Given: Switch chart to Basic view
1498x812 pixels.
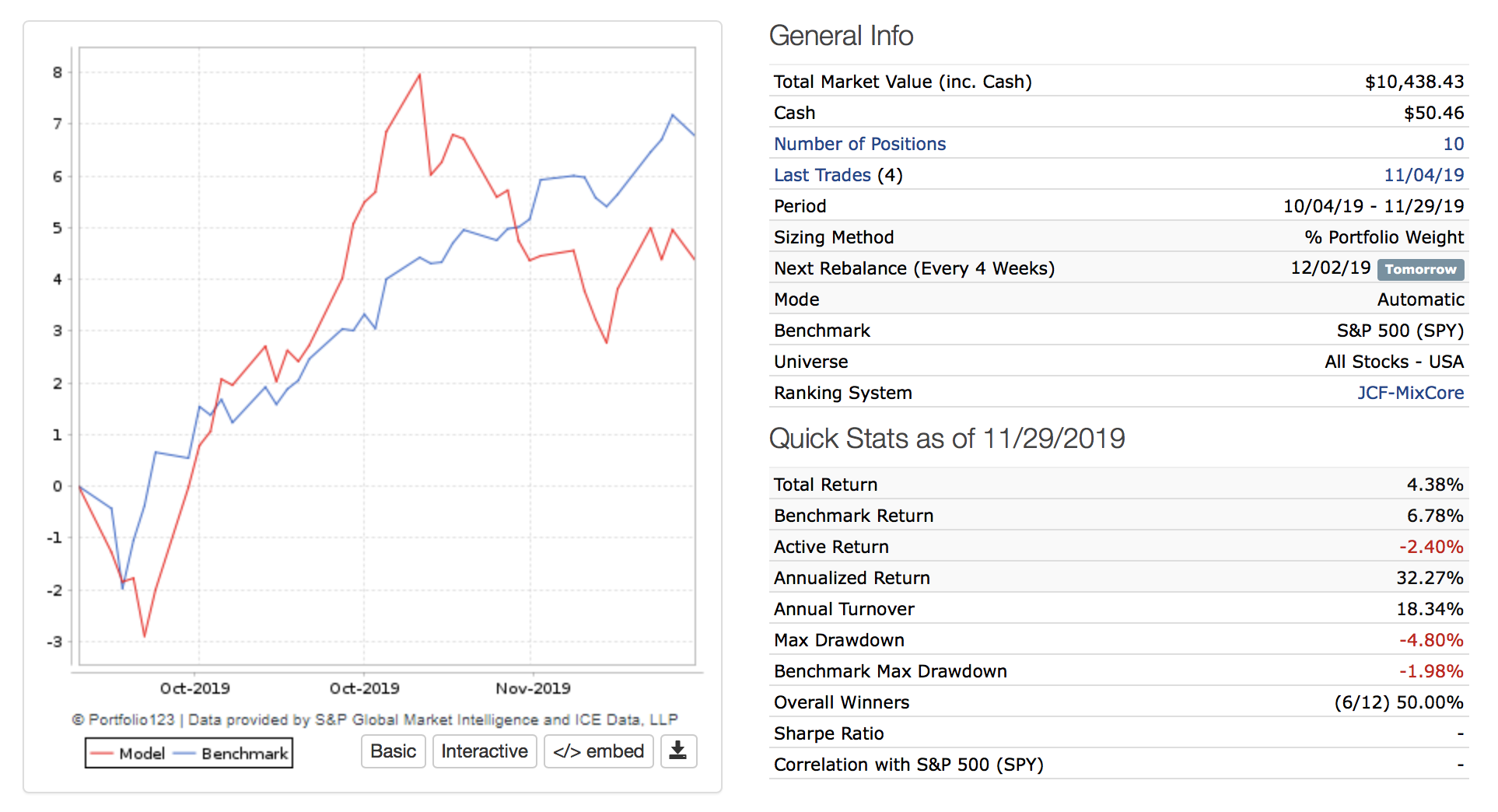Looking at the screenshot, I should (x=393, y=751).
